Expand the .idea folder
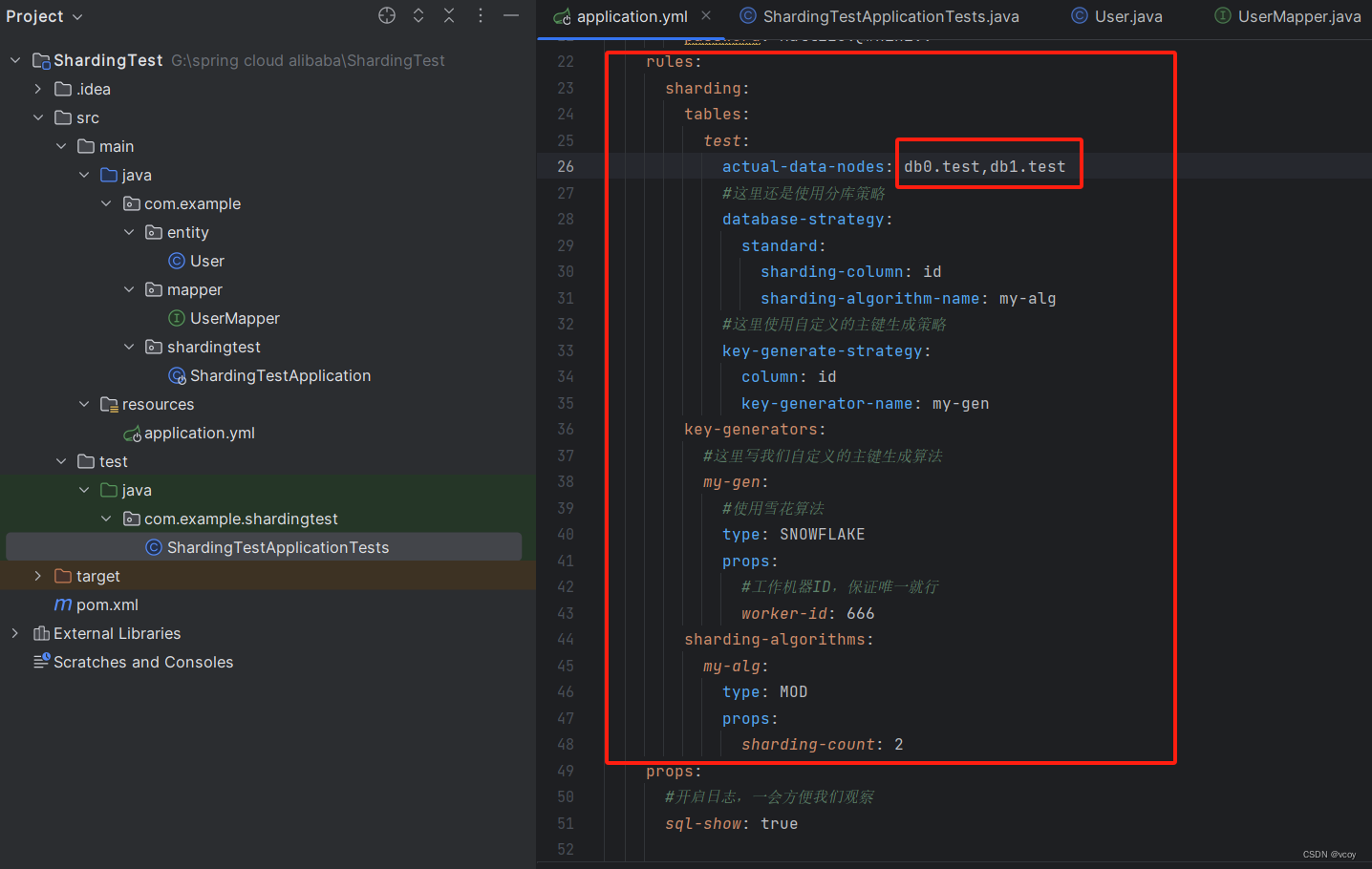Screen dimensions: 1372x869 (x=38, y=89)
